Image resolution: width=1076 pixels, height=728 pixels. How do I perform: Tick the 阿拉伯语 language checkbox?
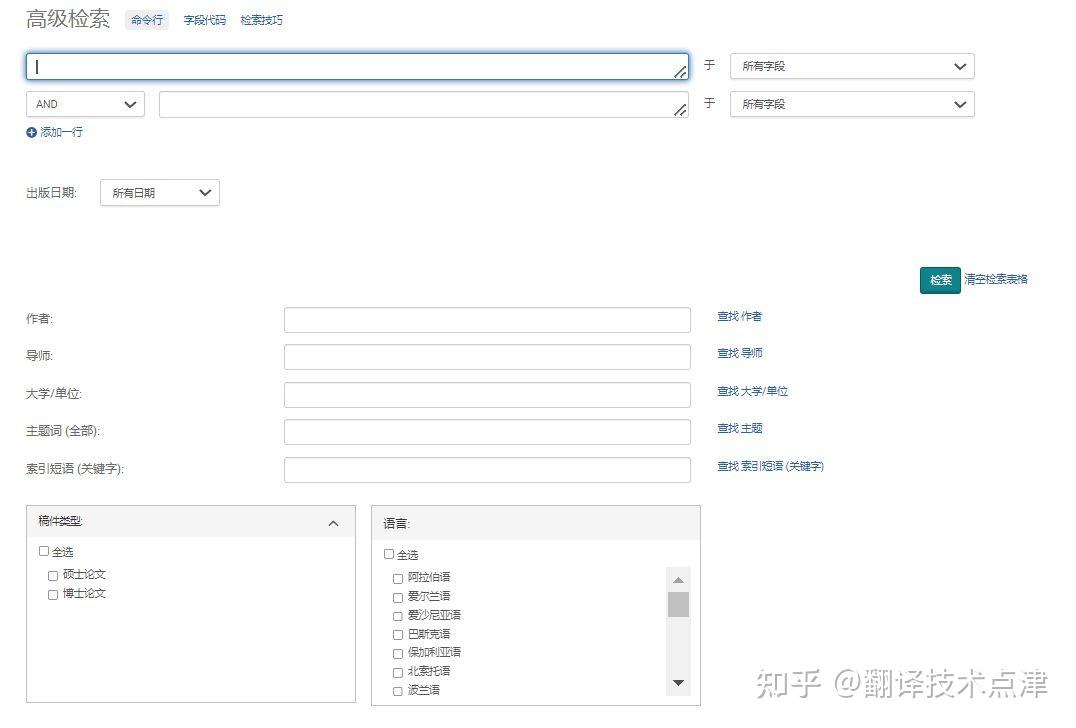tap(397, 578)
